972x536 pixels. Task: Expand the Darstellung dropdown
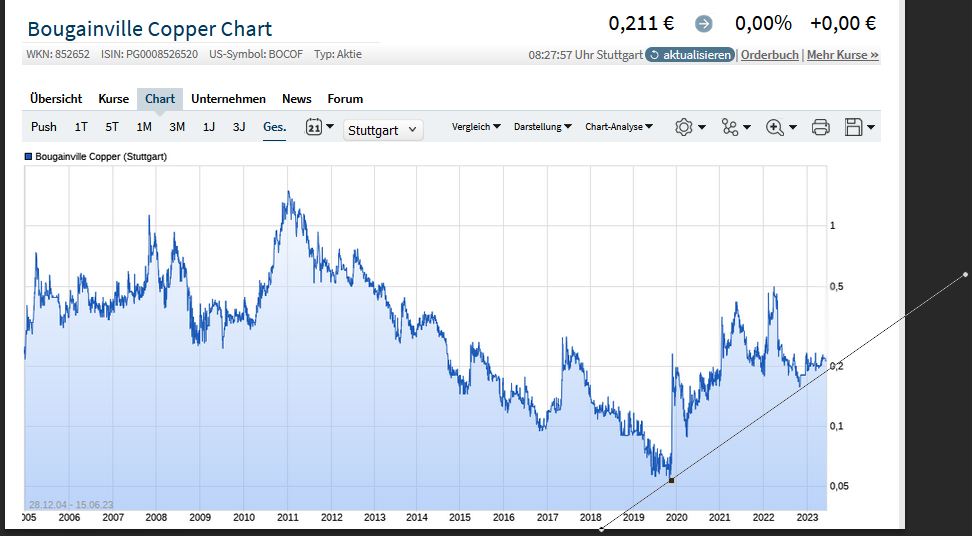(x=542, y=126)
